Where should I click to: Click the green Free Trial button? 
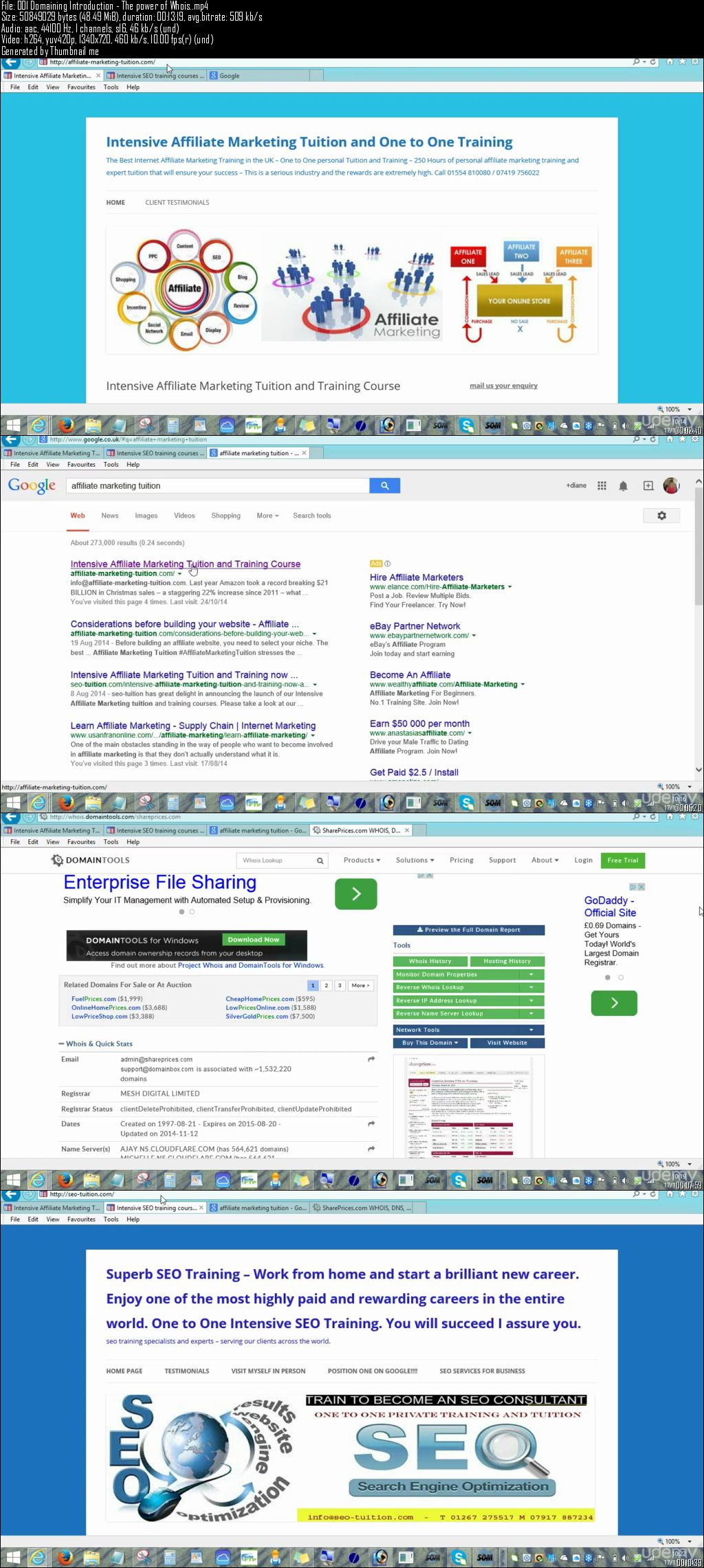(x=623, y=860)
